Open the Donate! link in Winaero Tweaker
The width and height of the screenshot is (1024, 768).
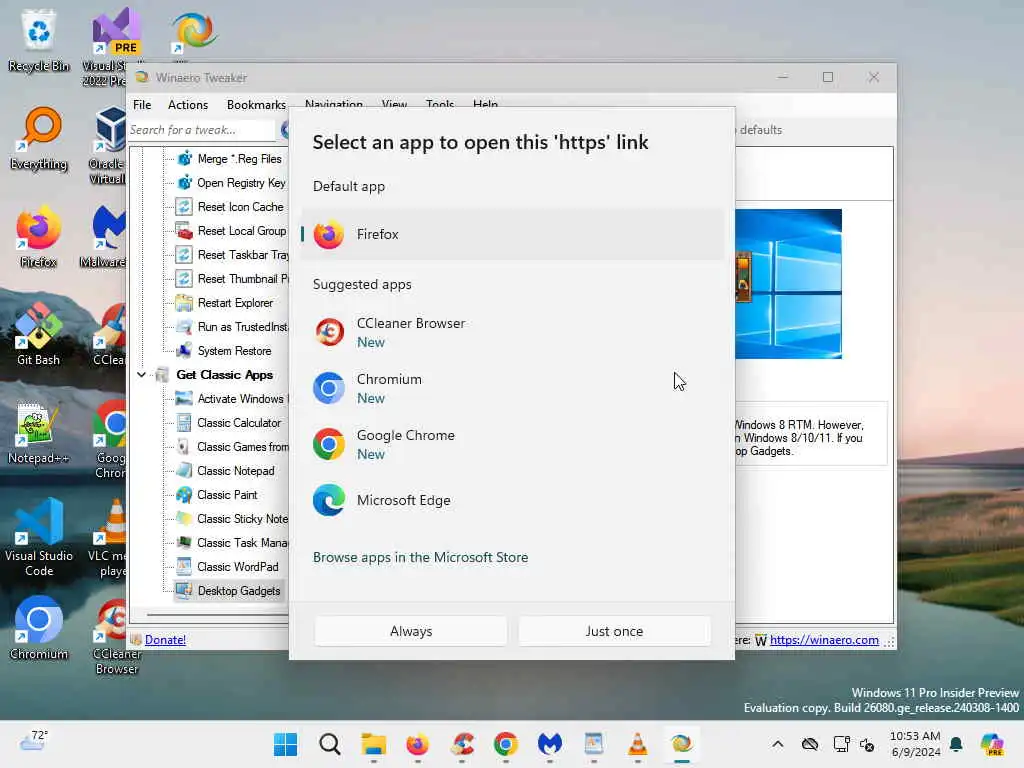pos(165,640)
